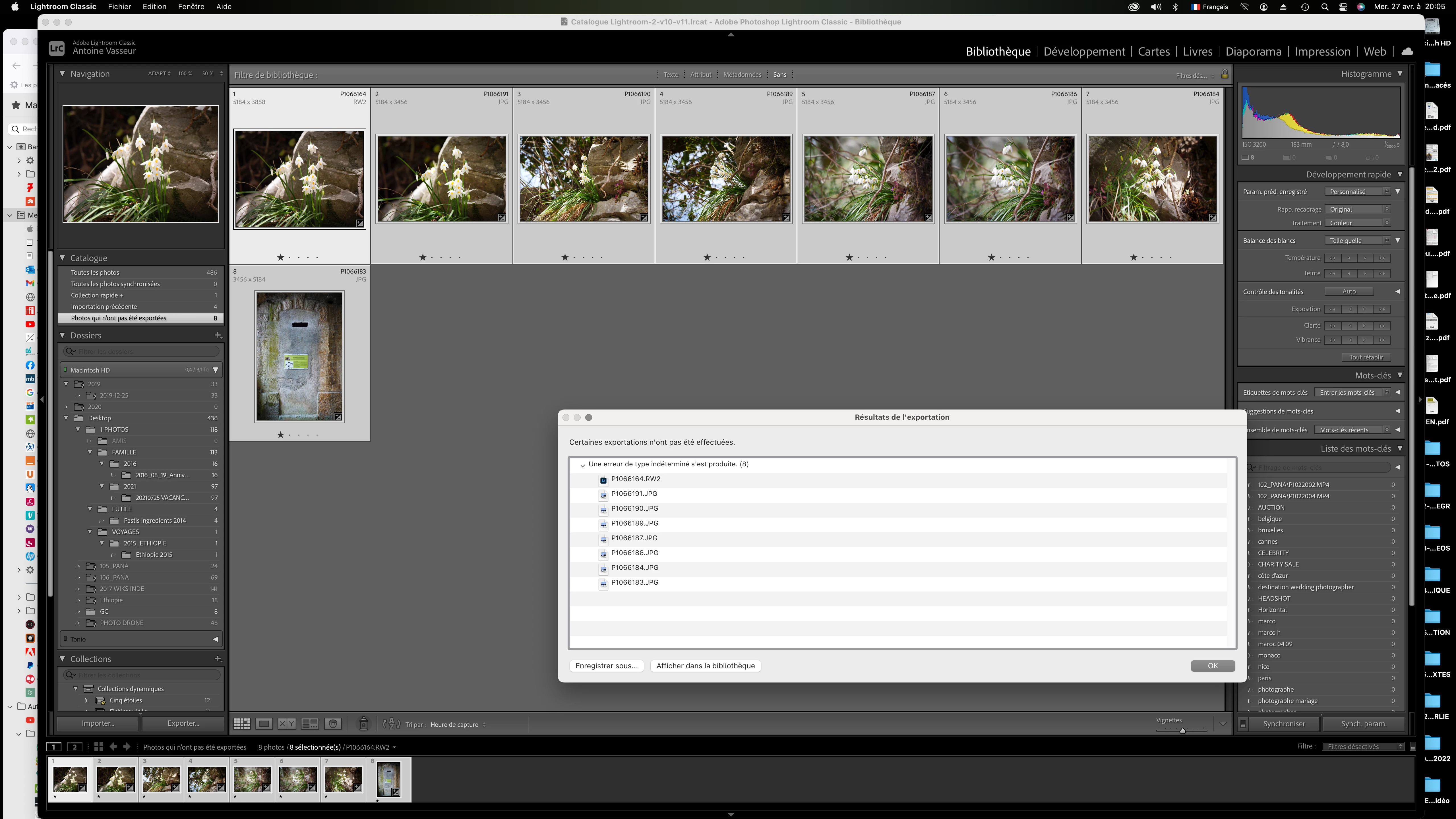Set one-star rating on photo P1066191

click(x=423, y=257)
